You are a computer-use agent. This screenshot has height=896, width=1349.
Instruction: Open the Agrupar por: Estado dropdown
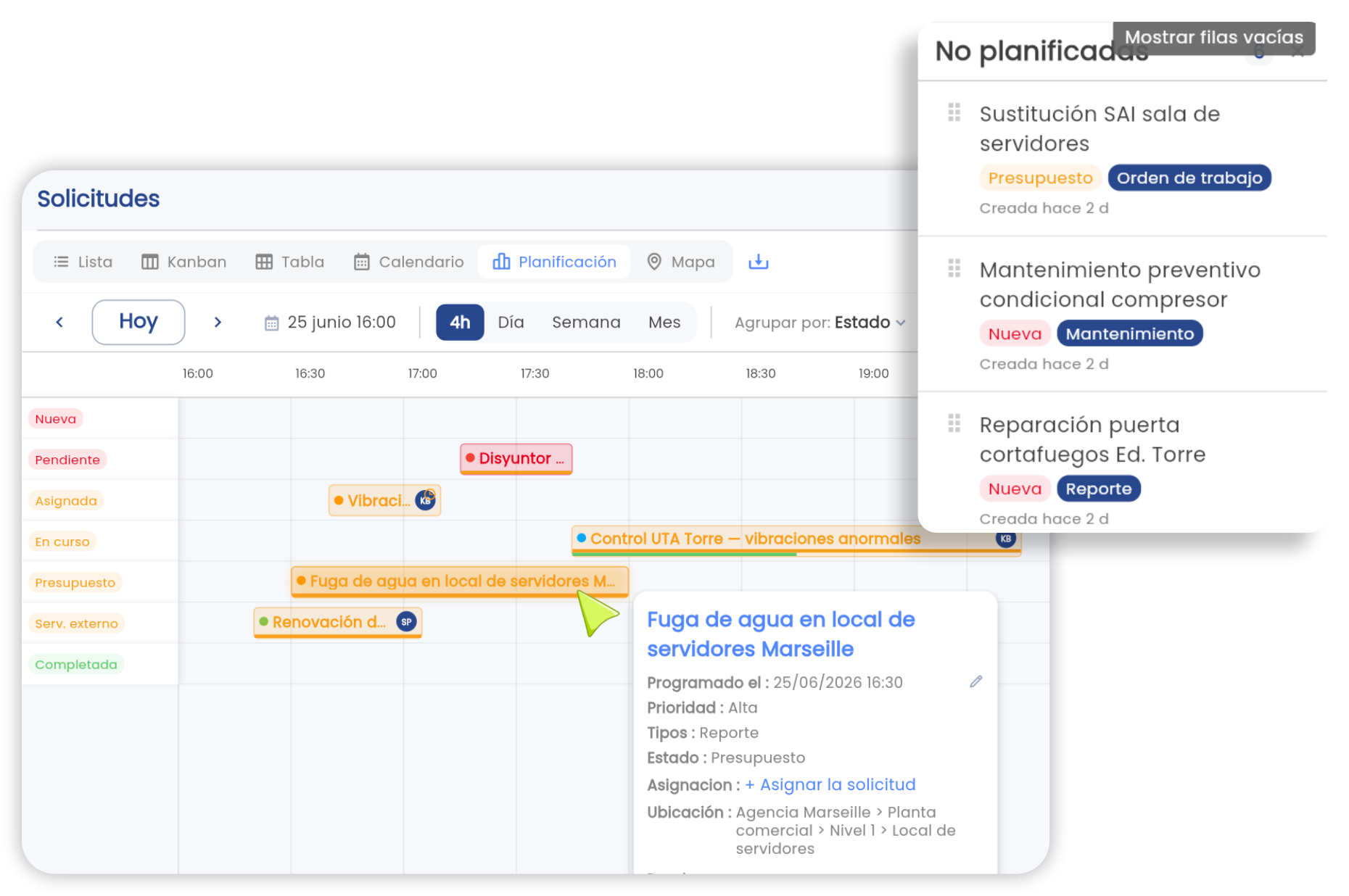[x=820, y=323]
